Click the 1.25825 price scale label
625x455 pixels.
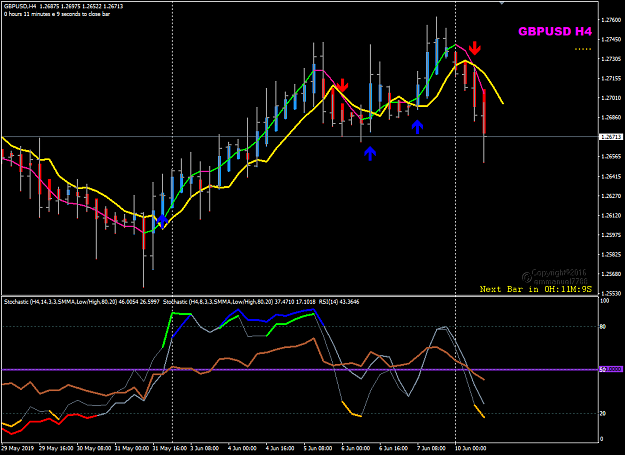click(x=611, y=255)
